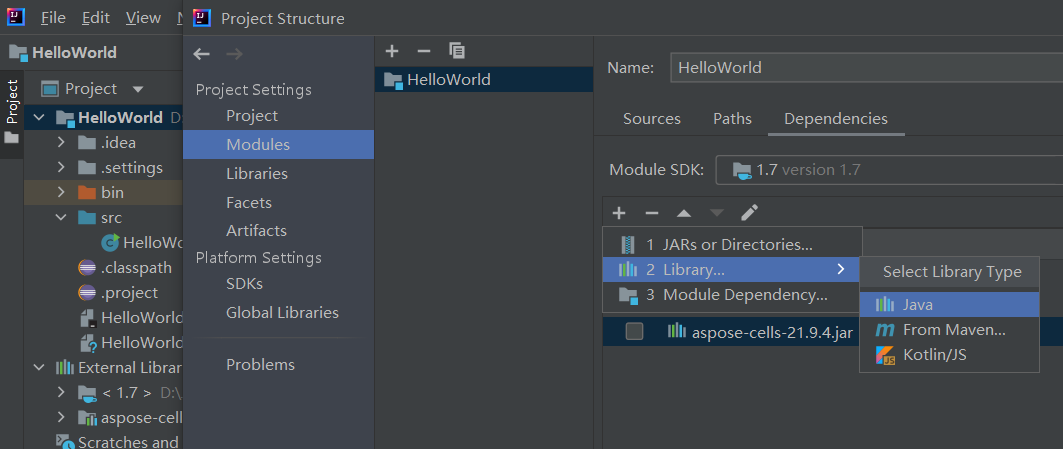Move dependency up arrow
Screen dimensions: 1063x449
(x=684, y=213)
